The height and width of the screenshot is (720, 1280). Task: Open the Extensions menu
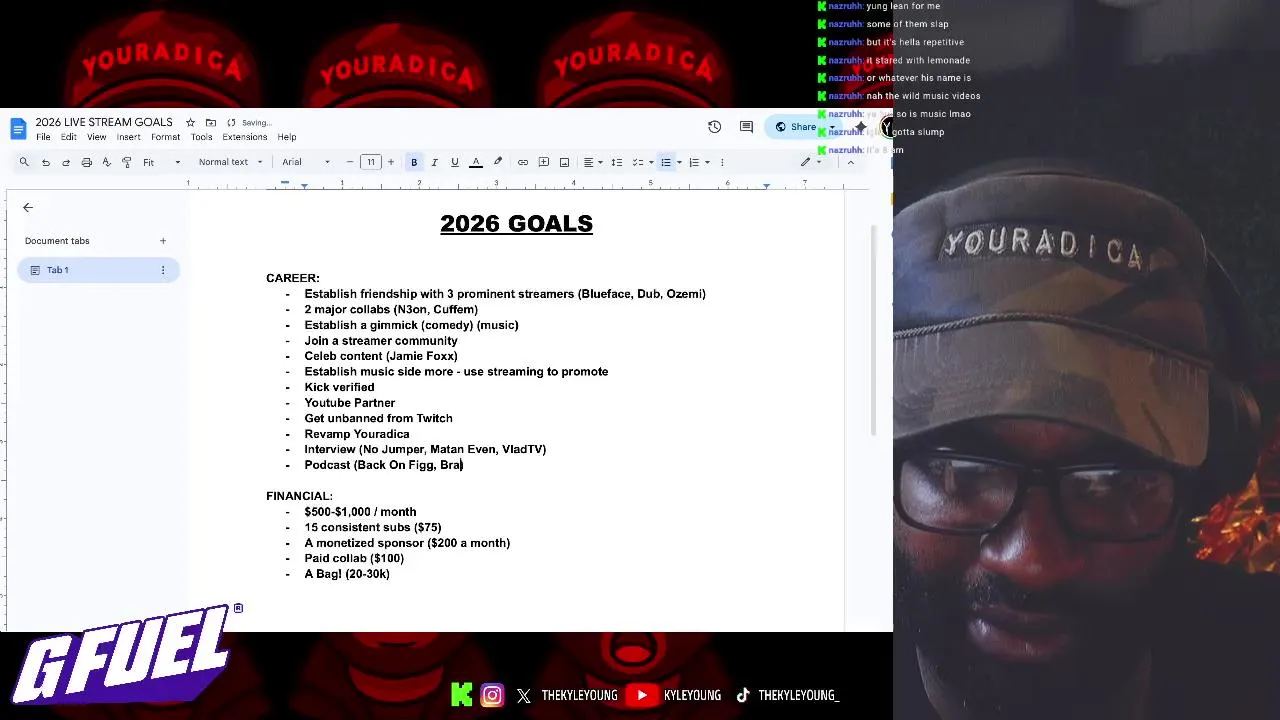click(x=244, y=137)
